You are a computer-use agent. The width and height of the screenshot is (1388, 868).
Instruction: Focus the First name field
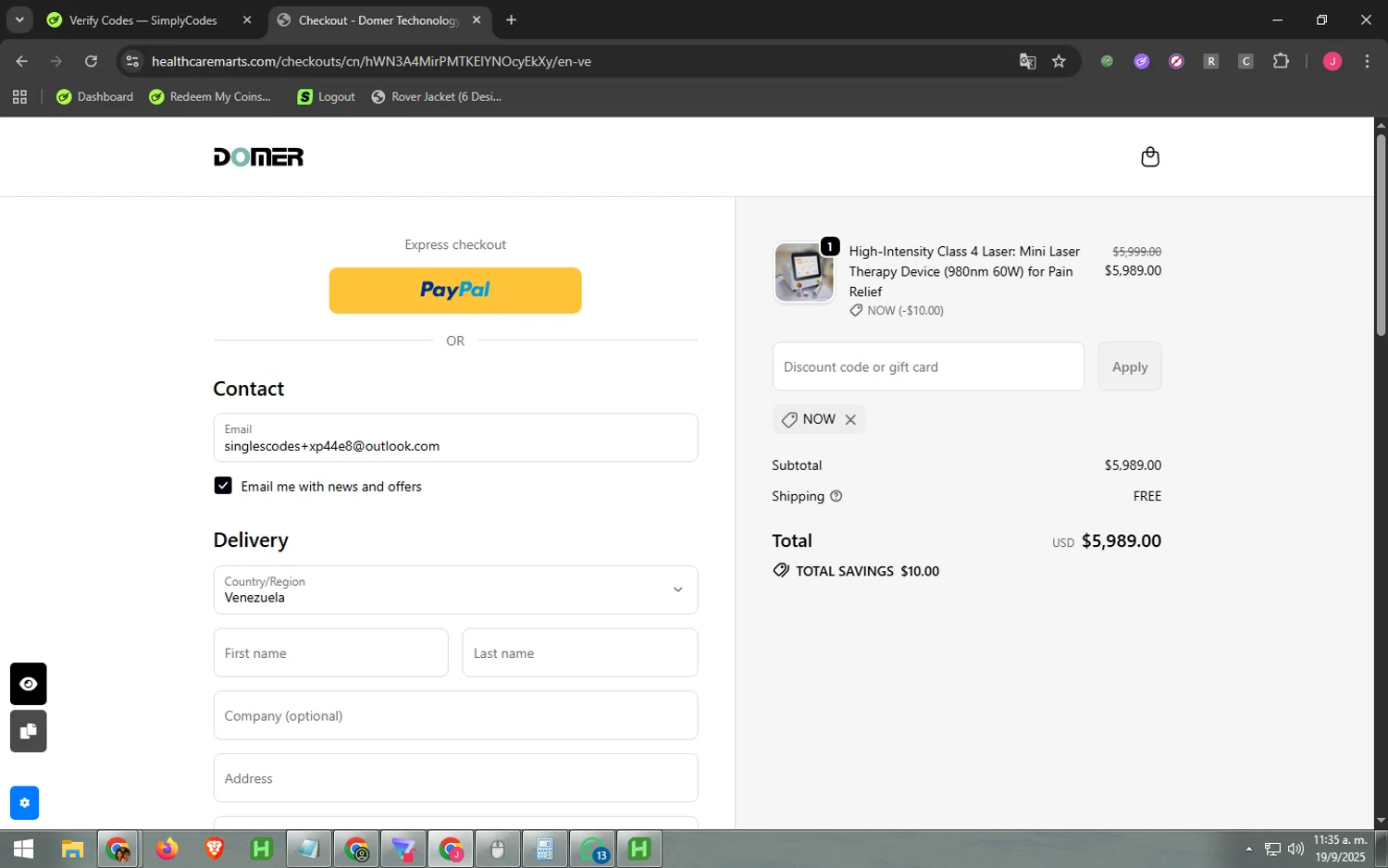330,652
